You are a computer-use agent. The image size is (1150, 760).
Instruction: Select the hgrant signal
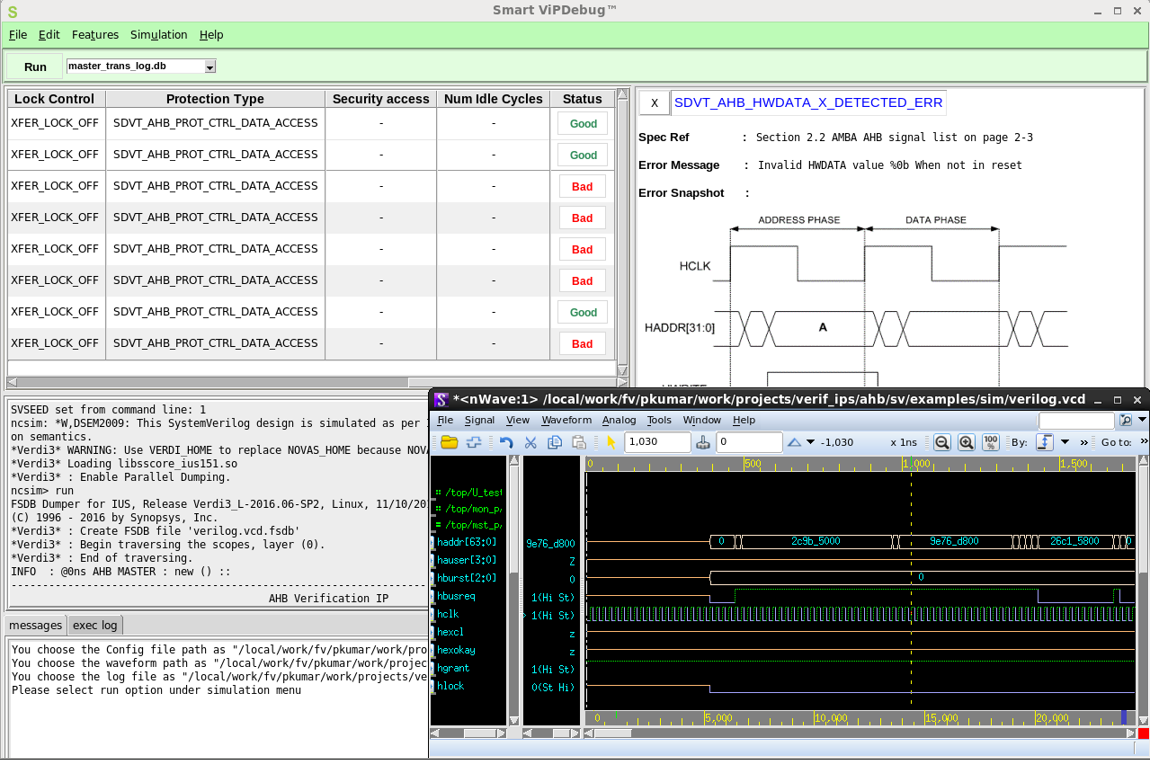pyautogui.click(x=453, y=668)
